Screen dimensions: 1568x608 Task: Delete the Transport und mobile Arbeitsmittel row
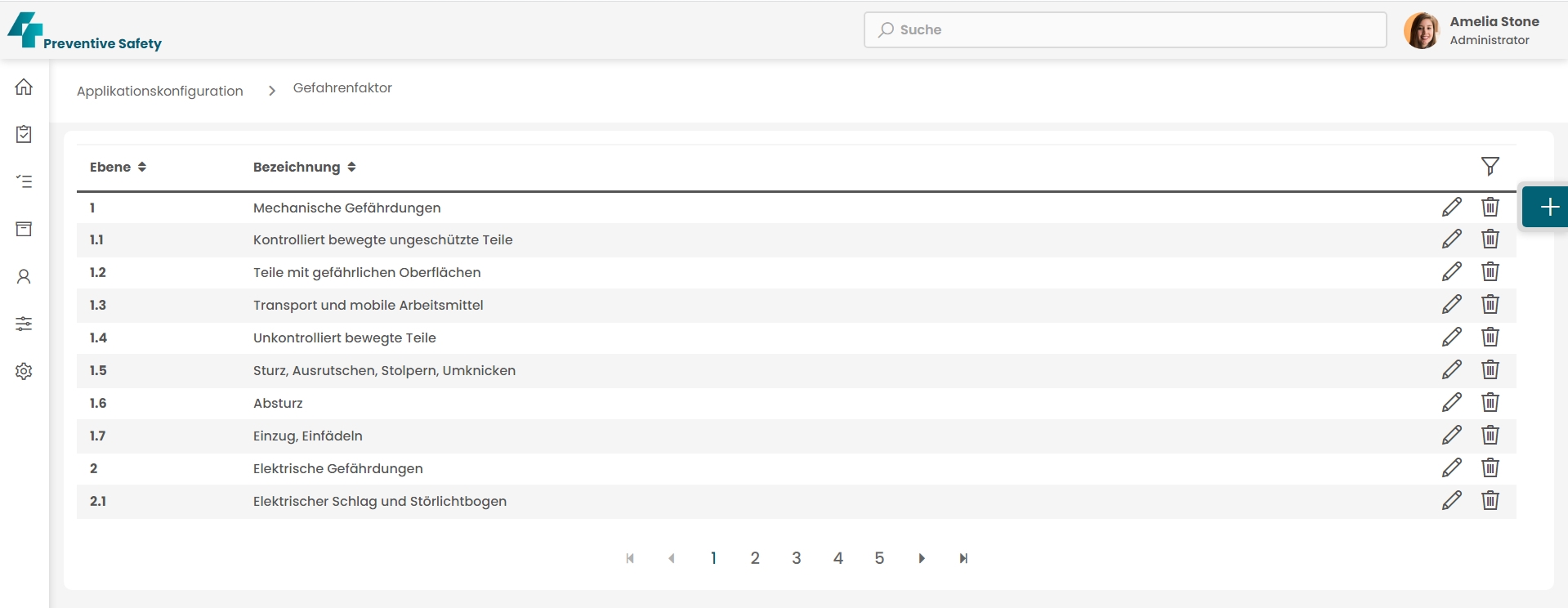pos(1490,305)
